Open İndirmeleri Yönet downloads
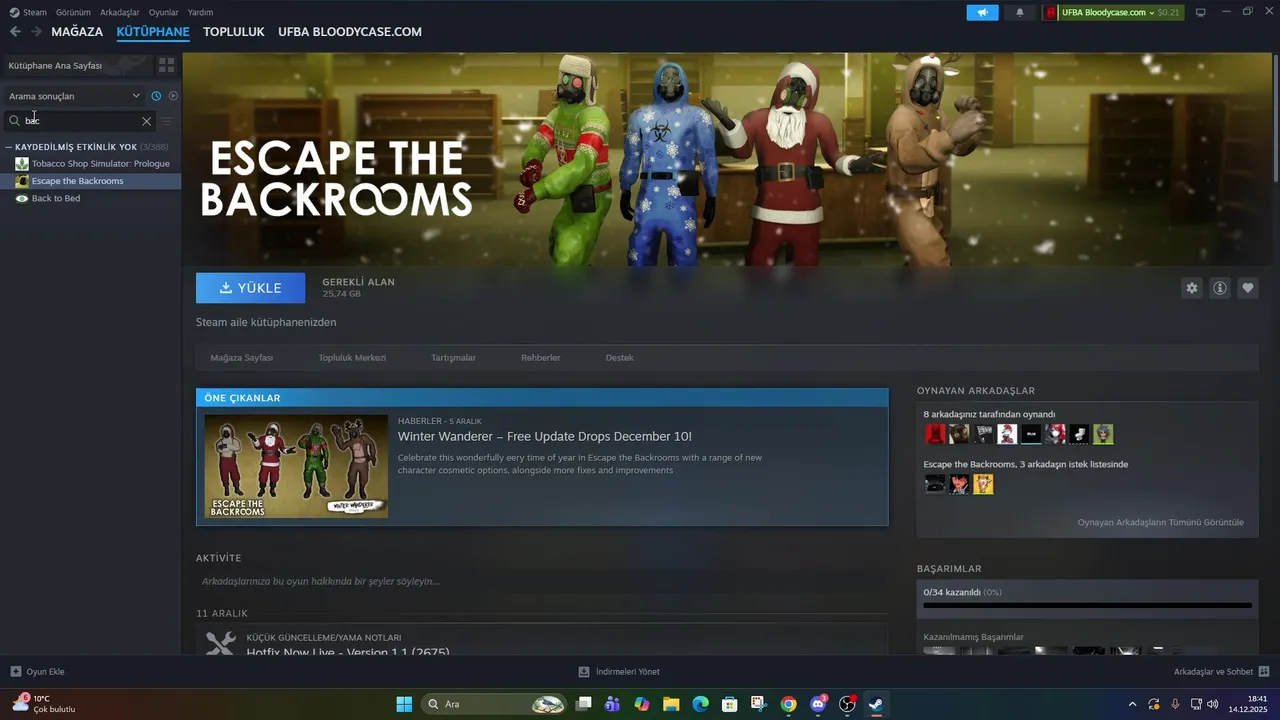Viewport: 1280px width, 720px height. 619,672
